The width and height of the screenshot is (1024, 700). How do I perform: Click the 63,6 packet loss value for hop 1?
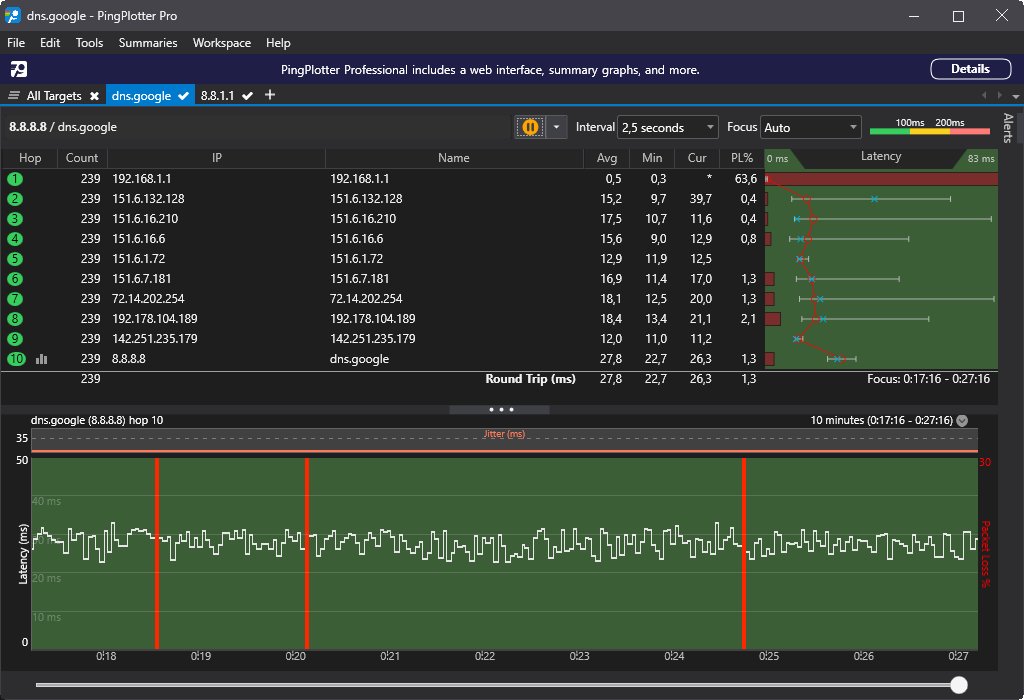pyautogui.click(x=746, y=179)
